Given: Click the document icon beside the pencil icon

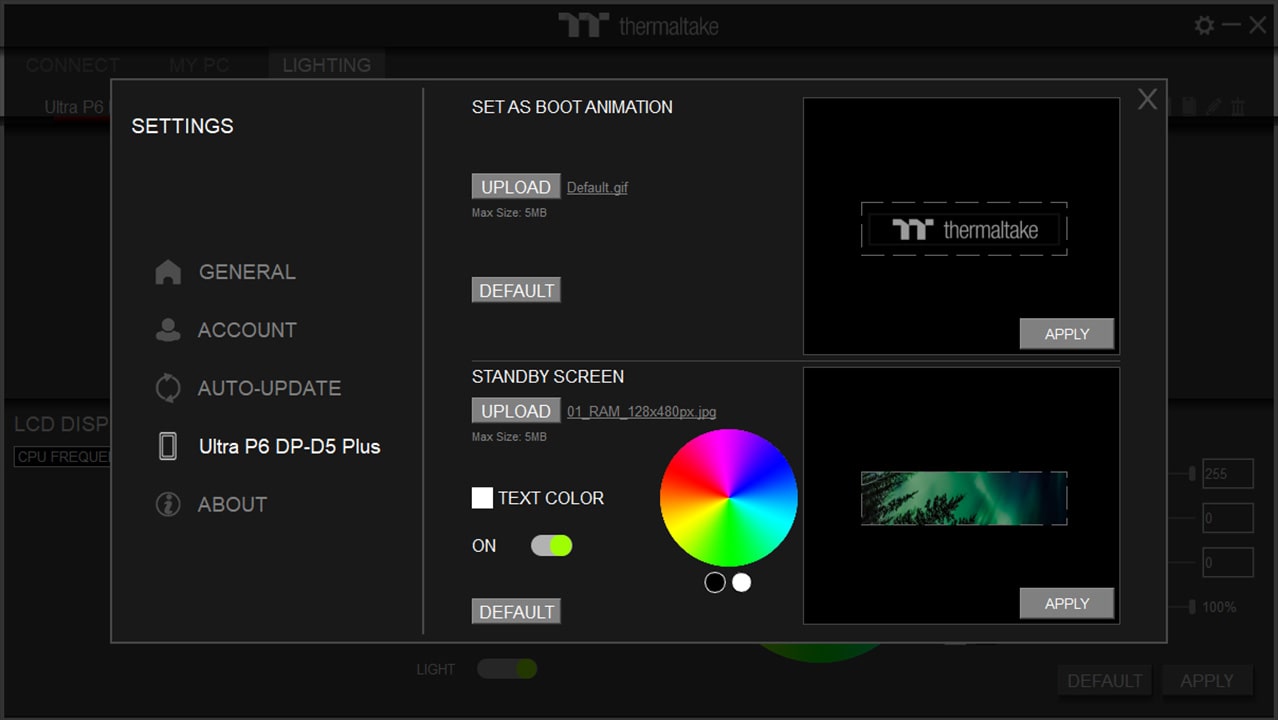Looking at the screenshot, I should (x=1190, y=106).
